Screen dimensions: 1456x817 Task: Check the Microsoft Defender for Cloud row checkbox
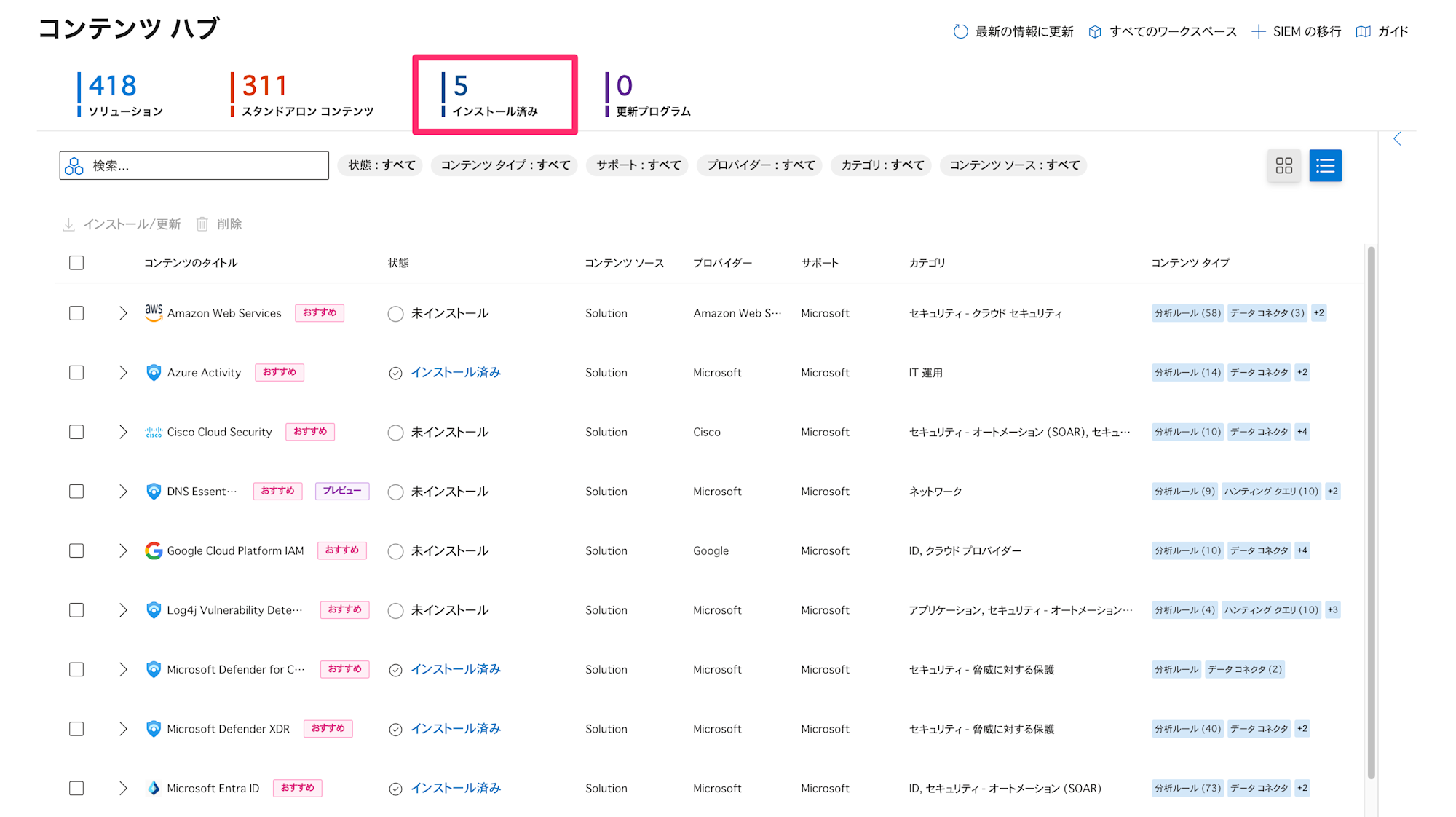click(x=76, y=669)
